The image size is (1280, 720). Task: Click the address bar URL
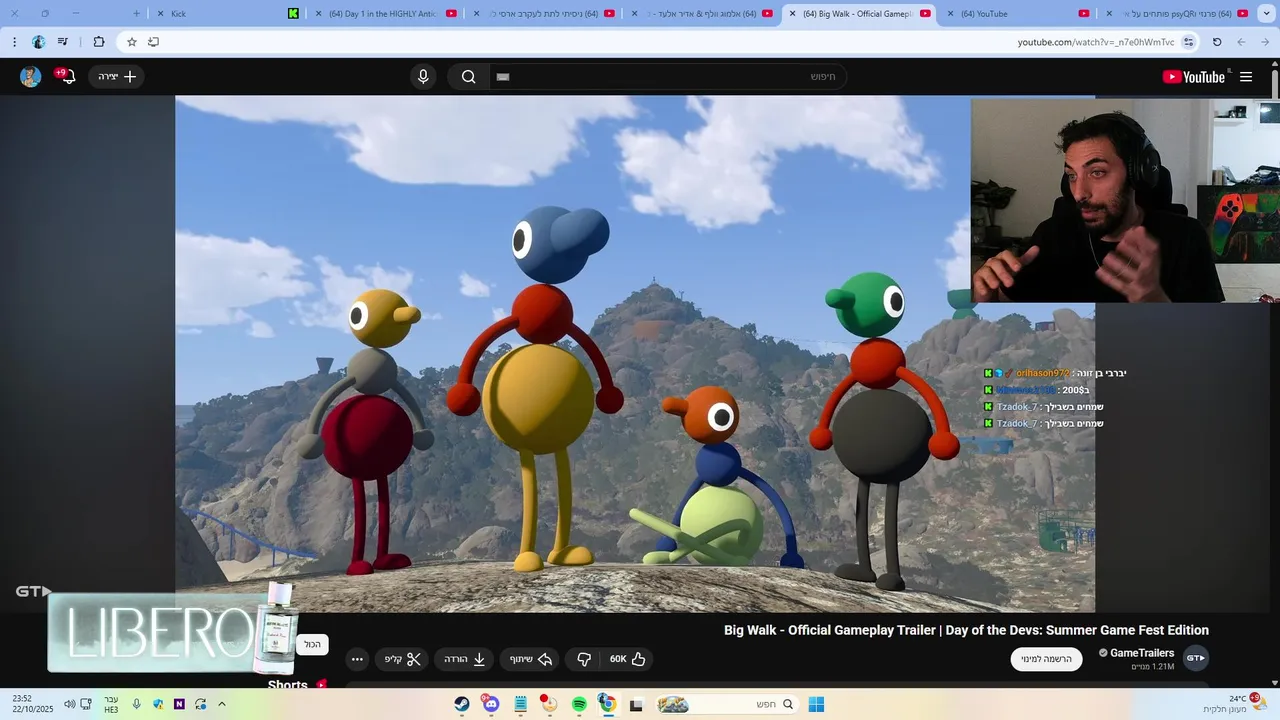coord(1096,42)
